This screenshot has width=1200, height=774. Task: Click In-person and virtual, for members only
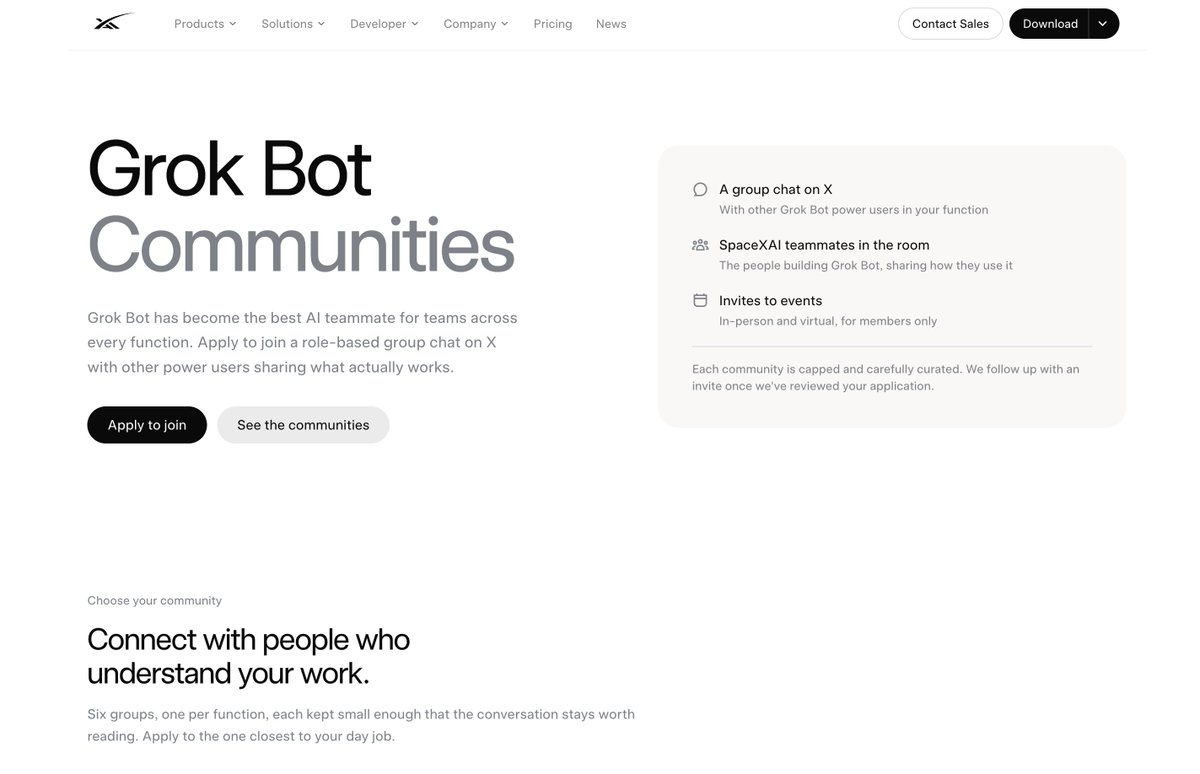point(828,321)
